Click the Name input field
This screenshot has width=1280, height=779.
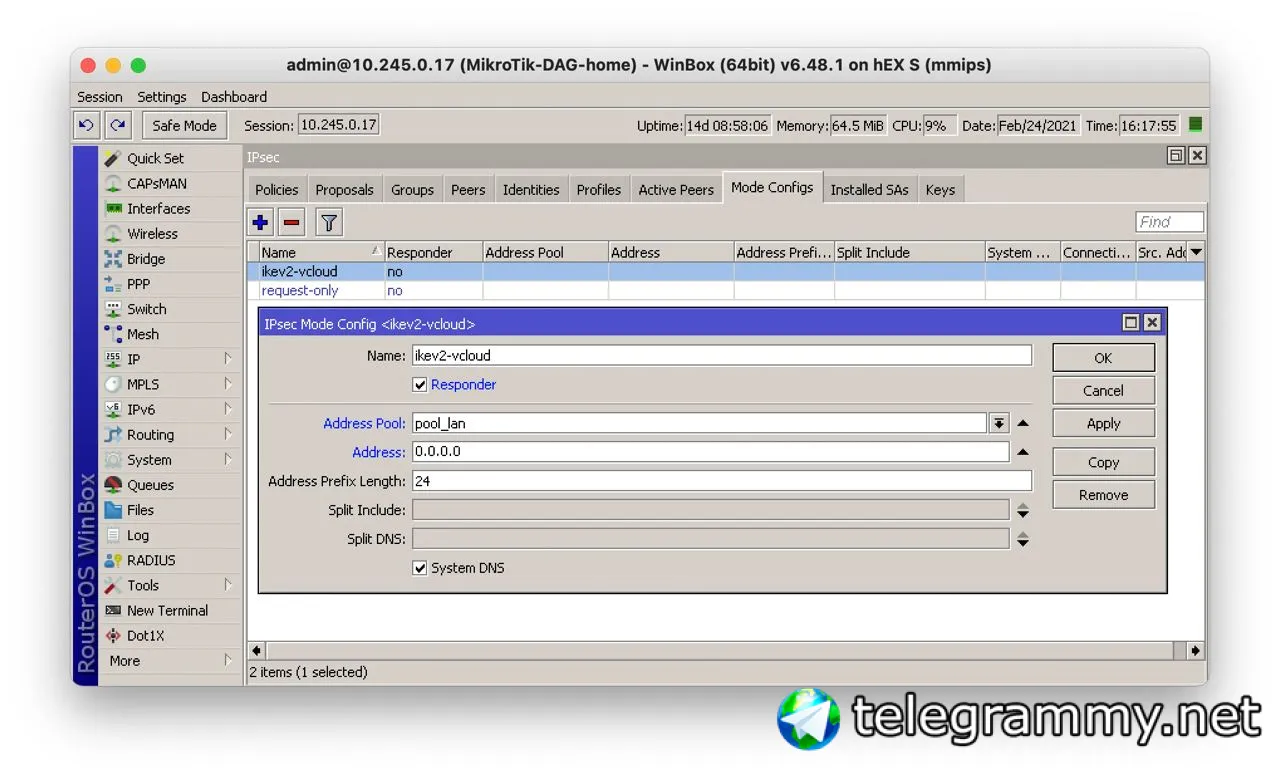tap(721, 355)
